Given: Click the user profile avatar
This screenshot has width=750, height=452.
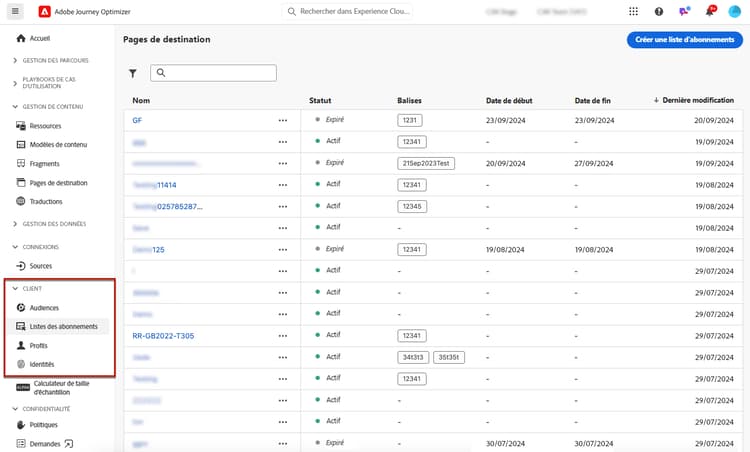Looking at the screenshot, I should [x=735, y=12].
